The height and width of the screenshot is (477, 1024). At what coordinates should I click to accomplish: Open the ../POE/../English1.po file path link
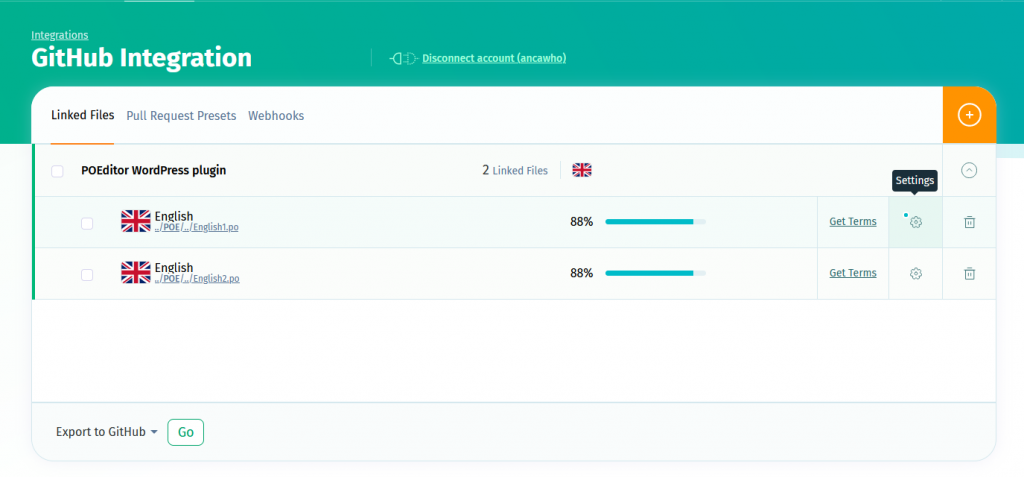197,227
